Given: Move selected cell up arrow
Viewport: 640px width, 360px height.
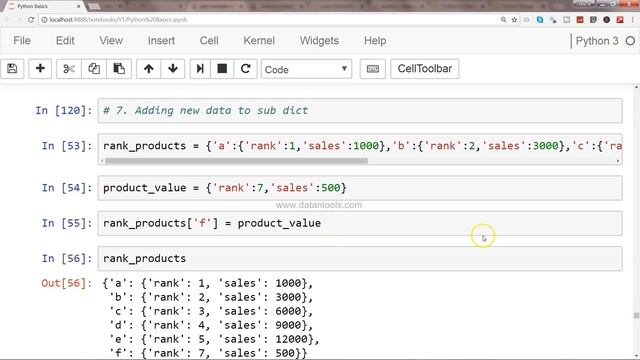Looking at the screenshot, I should coord(149,69).
